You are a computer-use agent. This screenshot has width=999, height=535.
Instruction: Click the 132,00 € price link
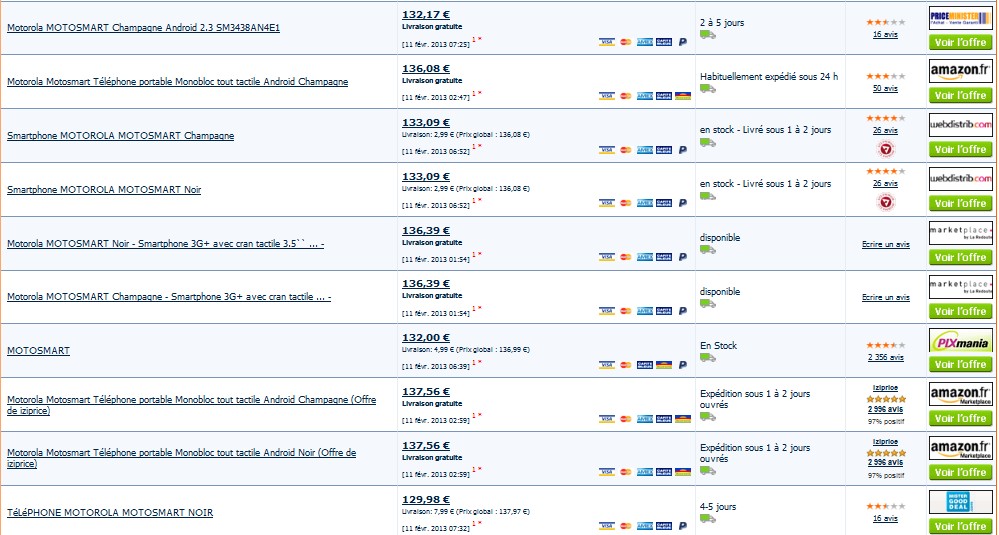[x=426, y=338]
